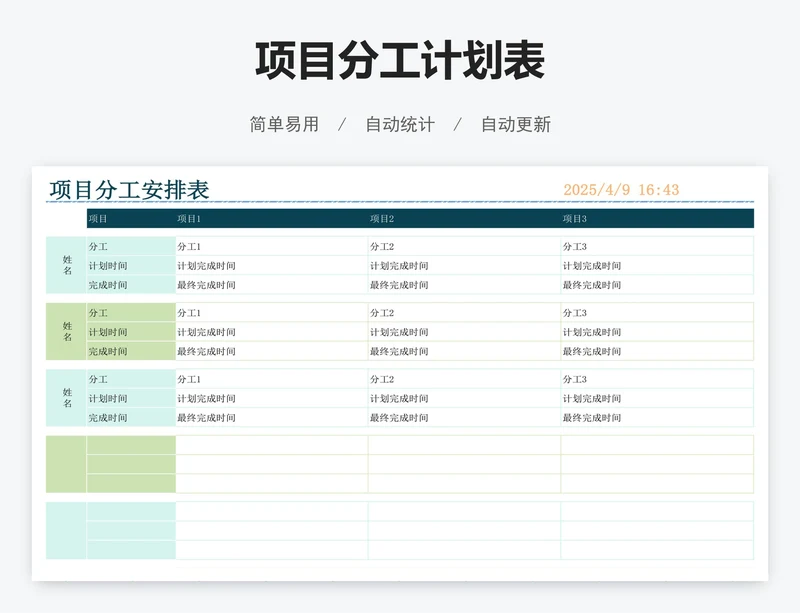Screen dimensions: 800x613
Task: Click the 完成时间 label in the green second block
Action: click(x=108, y=351)
